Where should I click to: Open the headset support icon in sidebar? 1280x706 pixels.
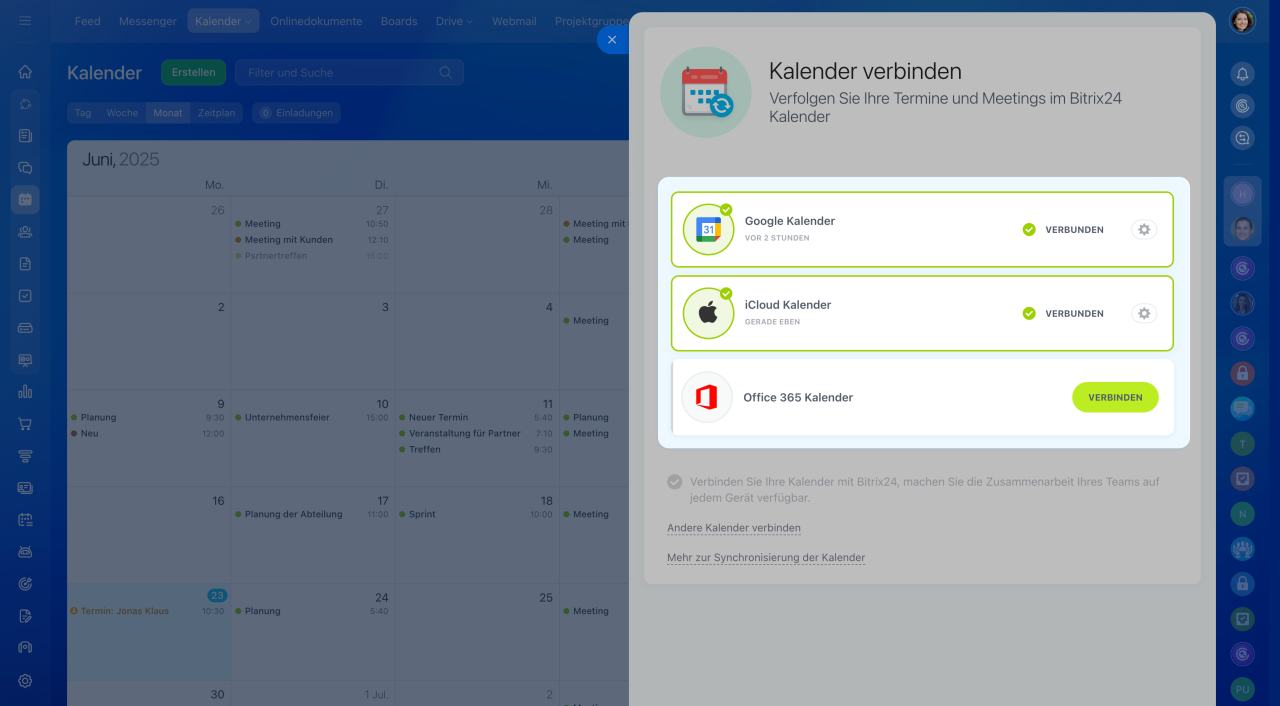[x=25, y=648]
